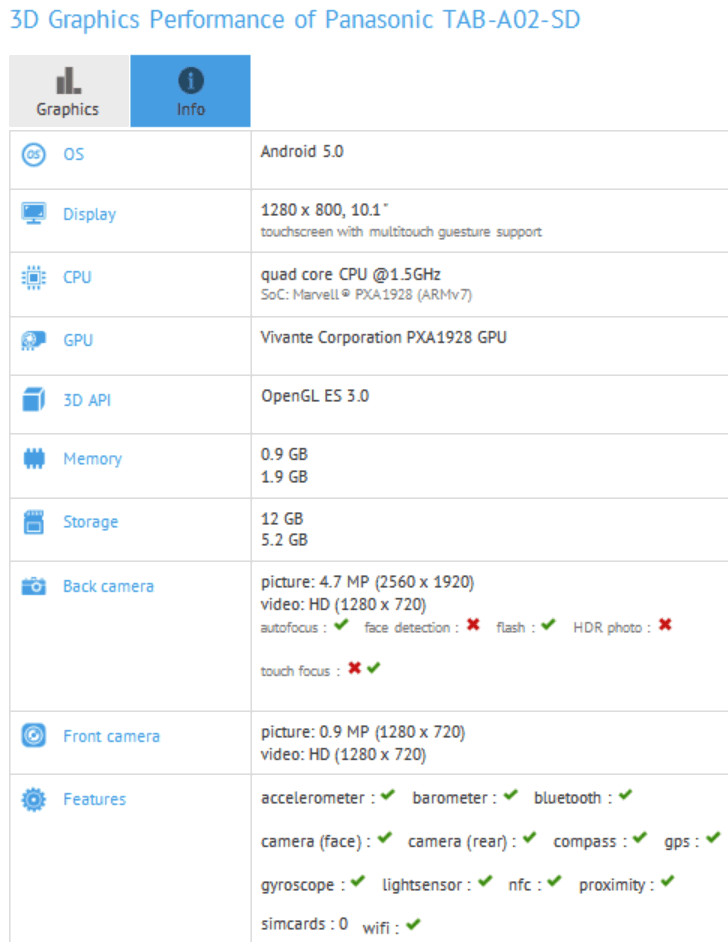Click the compass check mark

(x=640, y=837)
